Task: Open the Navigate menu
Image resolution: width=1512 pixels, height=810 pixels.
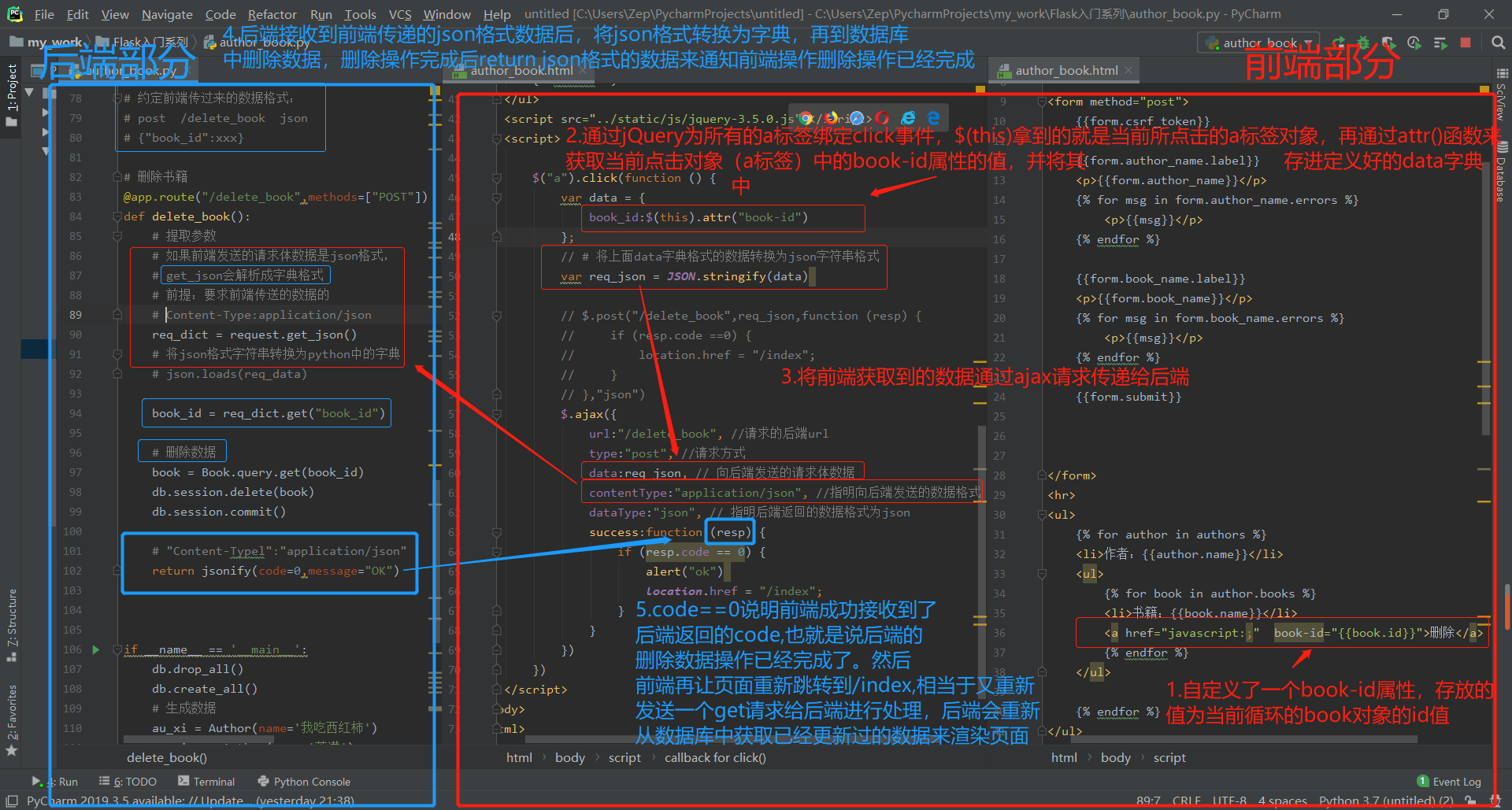Action: click(167, 14)
